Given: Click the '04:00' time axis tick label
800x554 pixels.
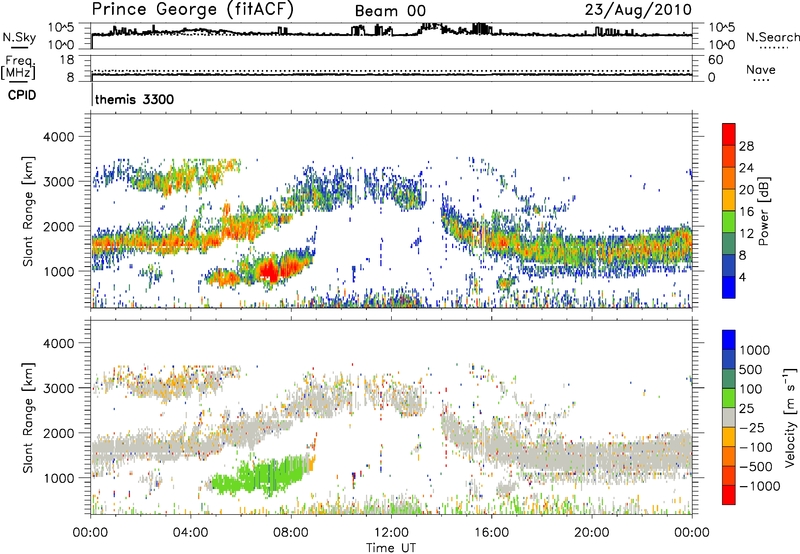Looking at the screenshot, I should click(x=191, y=532).
